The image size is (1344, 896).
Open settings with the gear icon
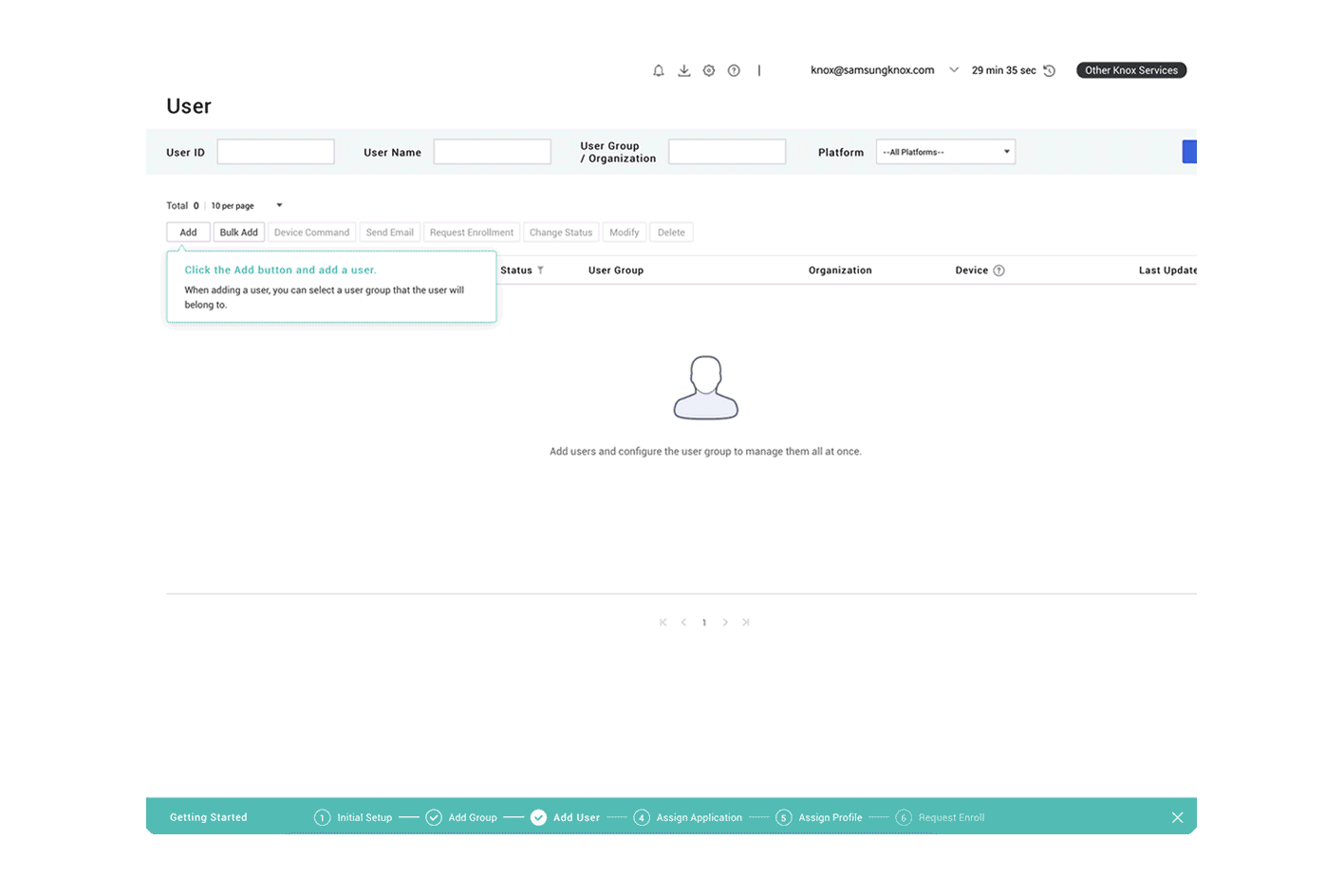click(x=708, y=70)
